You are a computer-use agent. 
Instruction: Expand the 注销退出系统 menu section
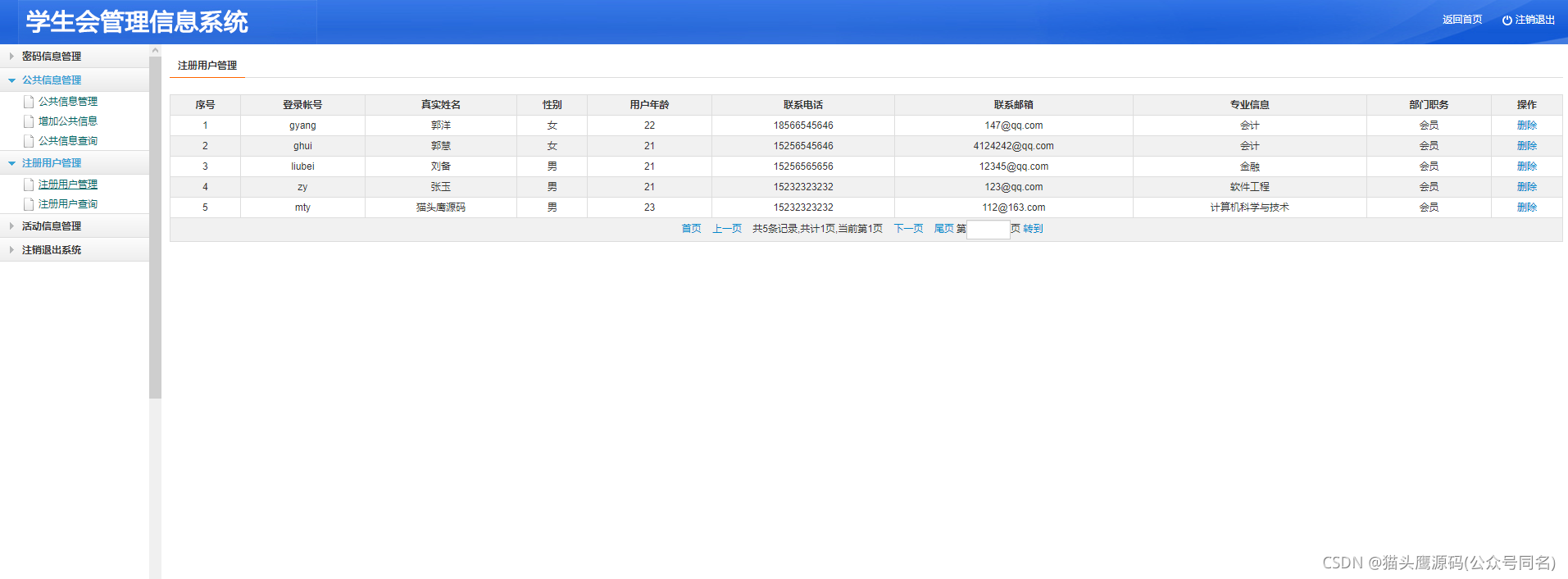tap(75, 249)
